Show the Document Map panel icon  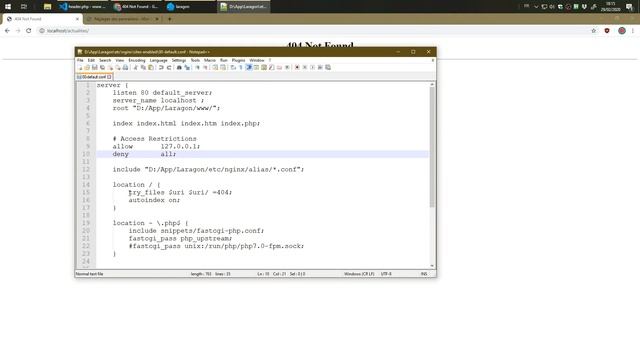pos(264,67)
